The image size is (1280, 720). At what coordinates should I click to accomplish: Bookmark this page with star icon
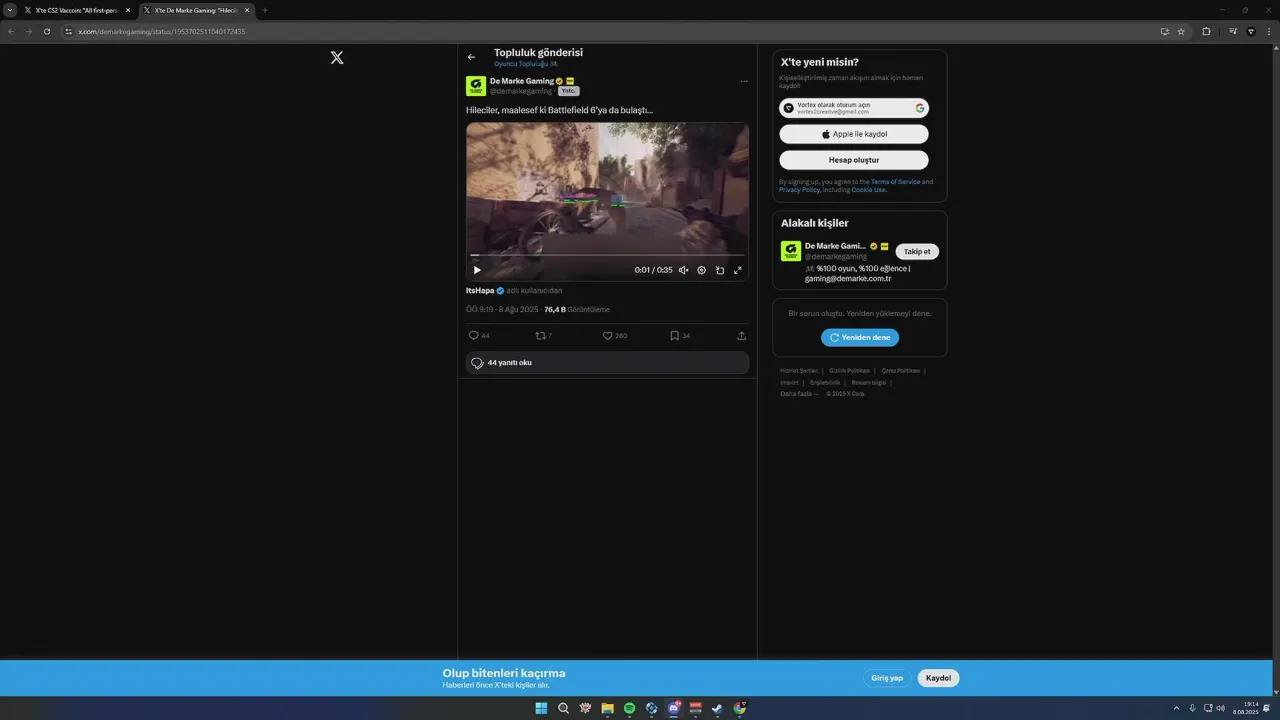pos(1181,31)
